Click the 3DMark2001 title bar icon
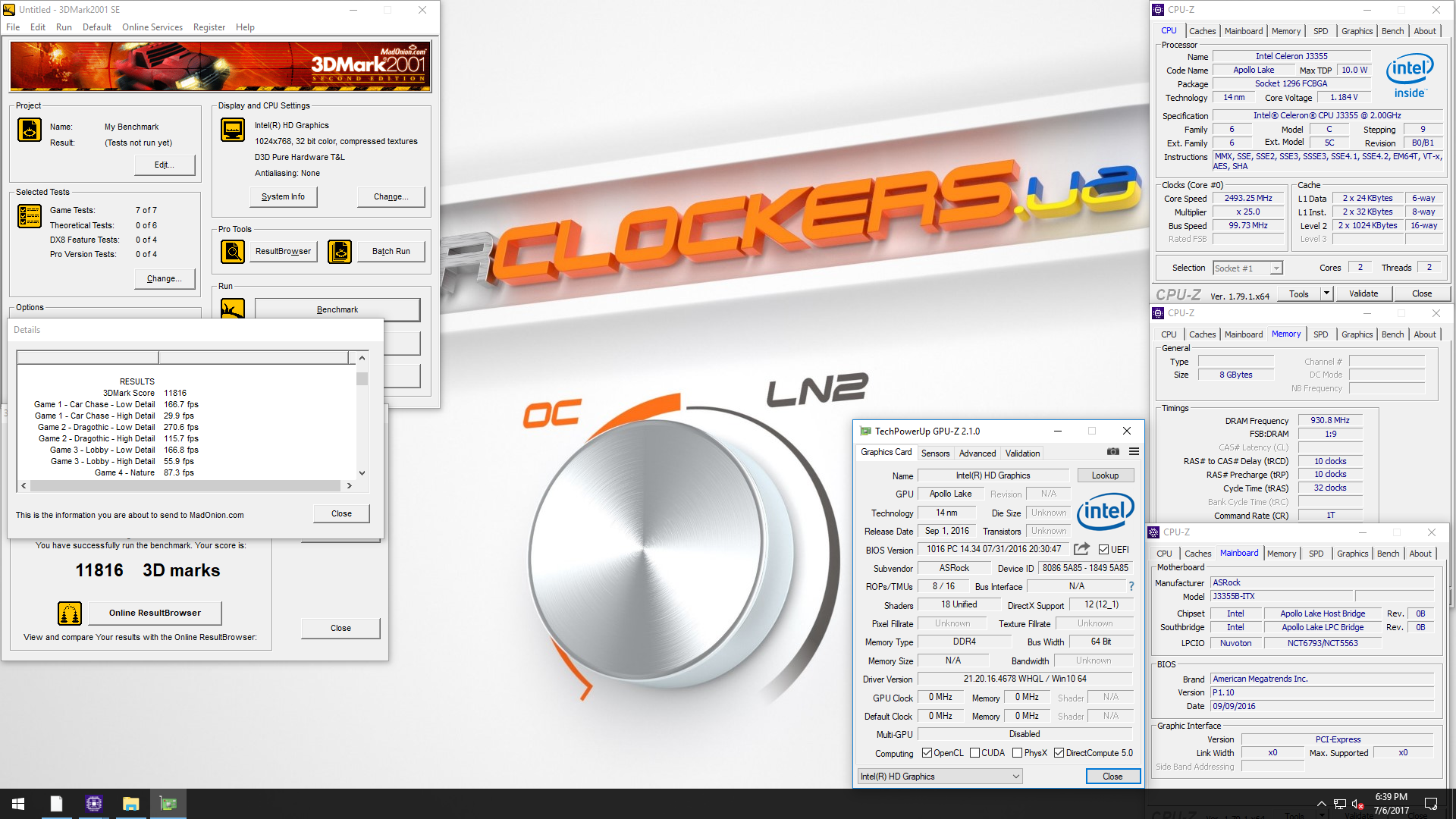The height and width of the screenshot is (819, 1456). [x=9, y=10]
